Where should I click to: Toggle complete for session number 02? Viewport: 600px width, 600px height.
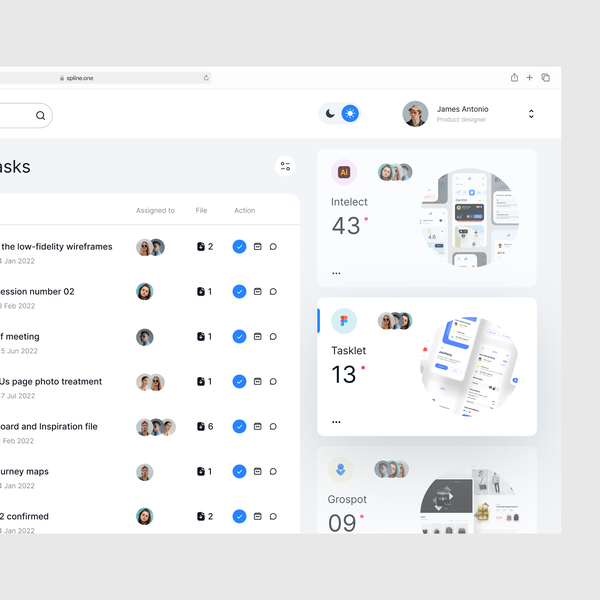pyautogui.click(x=240, y=292)
